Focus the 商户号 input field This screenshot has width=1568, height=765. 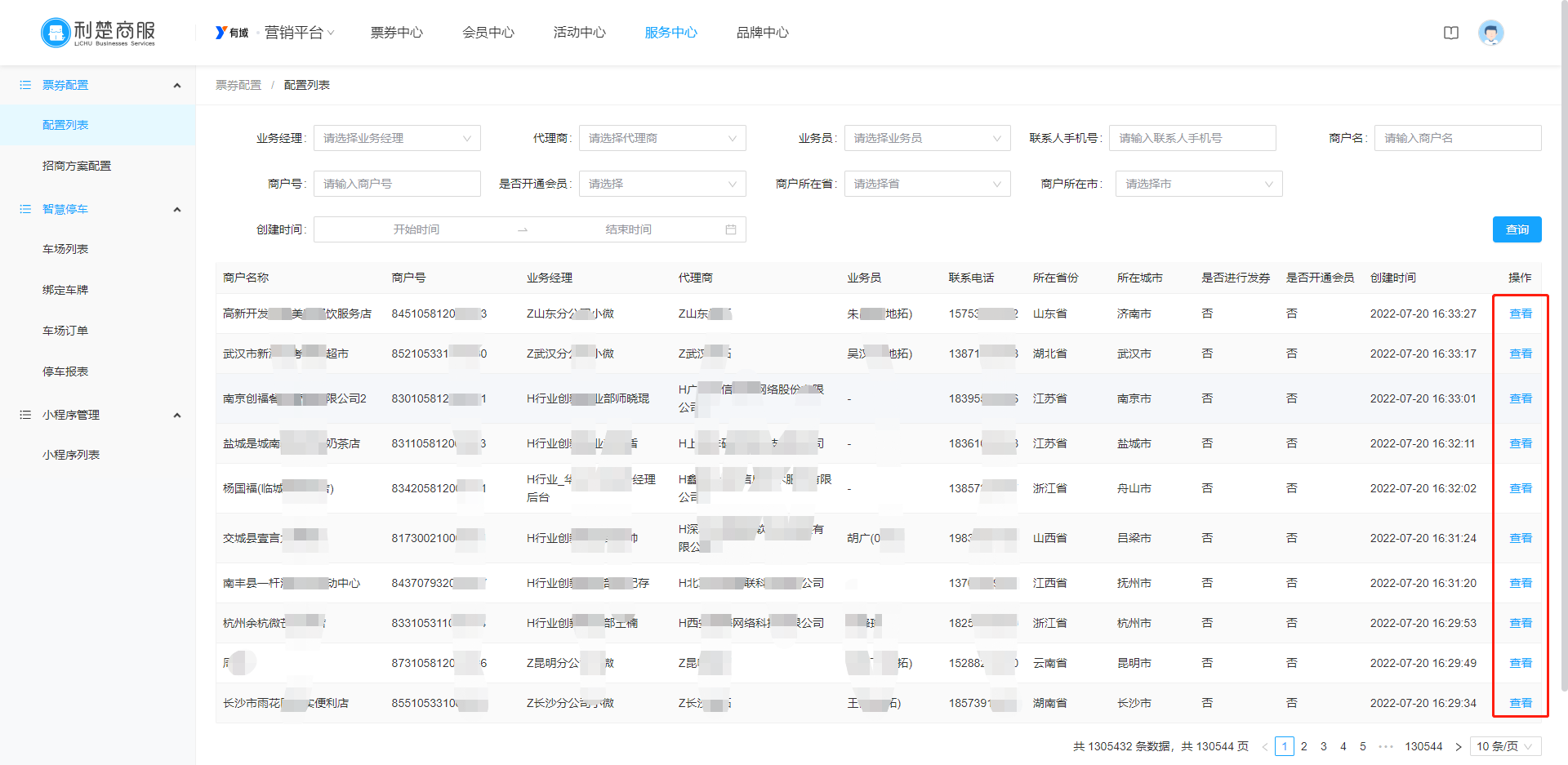point(397,184)
